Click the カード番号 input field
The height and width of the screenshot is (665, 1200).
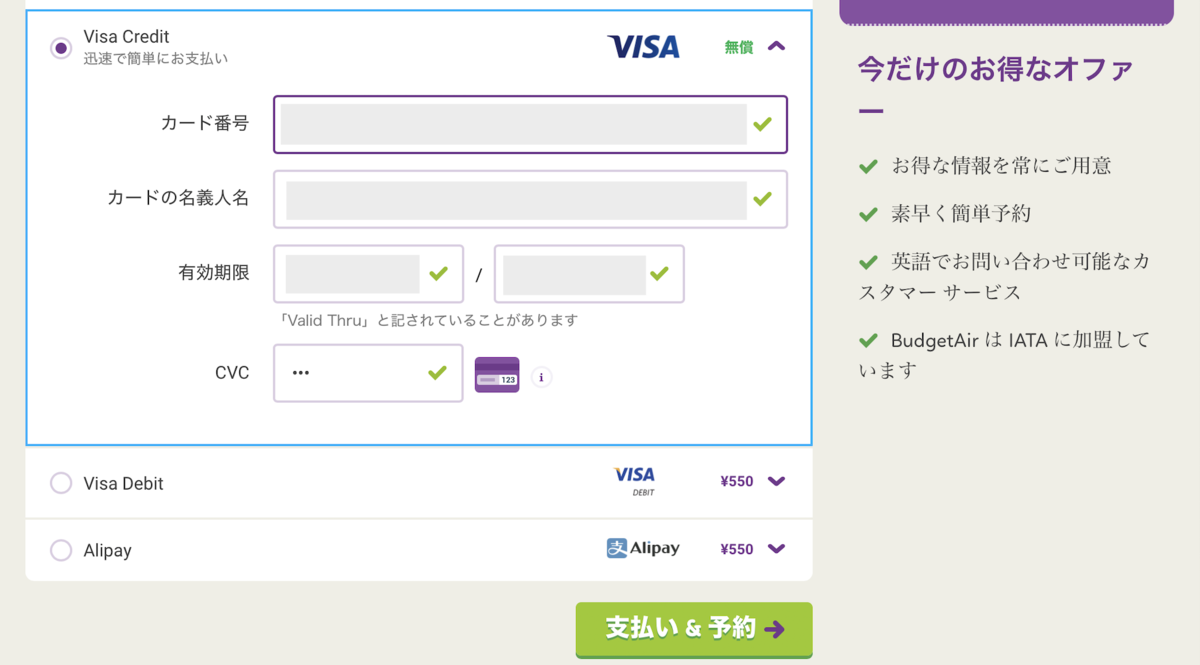pos(512,124)
